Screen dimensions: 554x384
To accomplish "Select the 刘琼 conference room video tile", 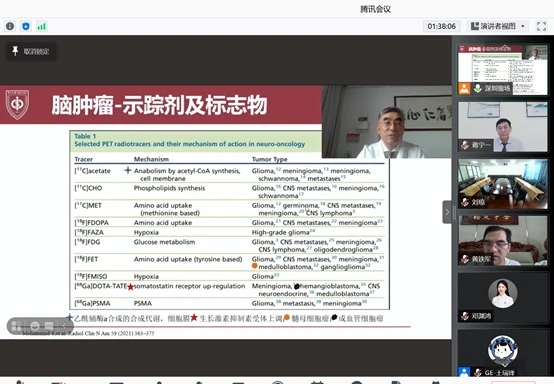I will coord(502,184).
